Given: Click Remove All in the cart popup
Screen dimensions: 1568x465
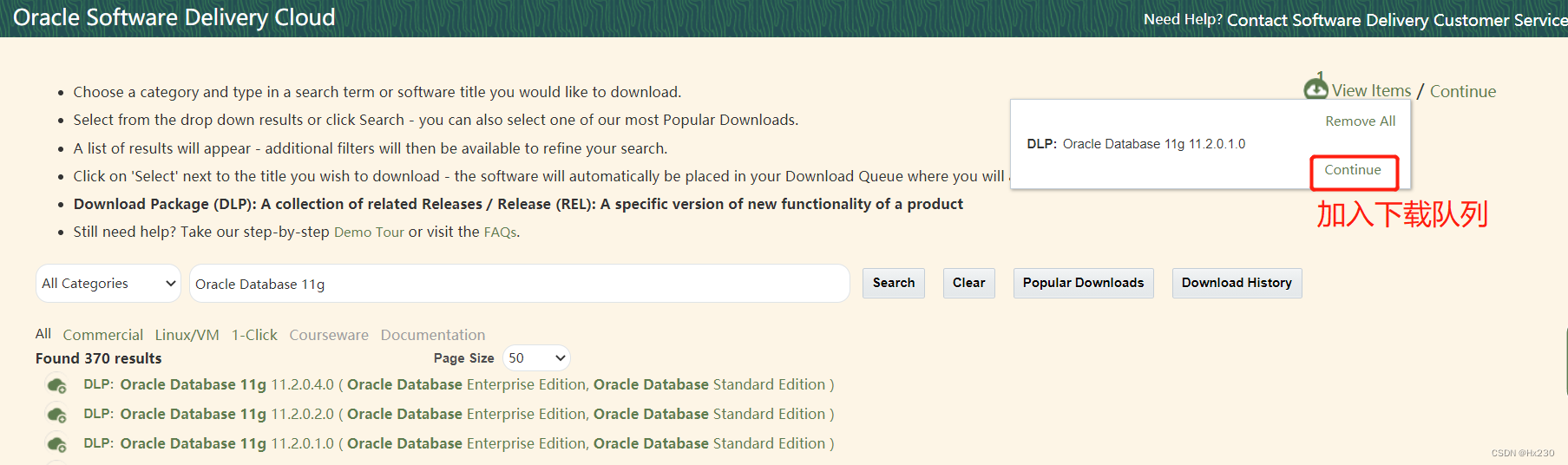Looking at the screenshot, I should click(1360, 121).
